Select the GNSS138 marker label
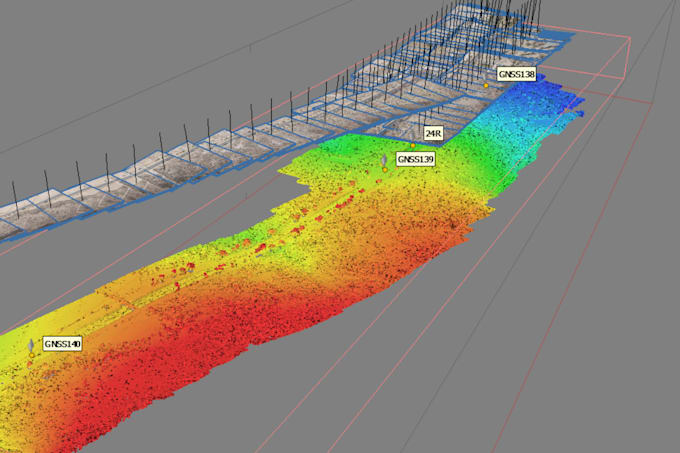Screen dimensions: 680x453 (516, 74)
